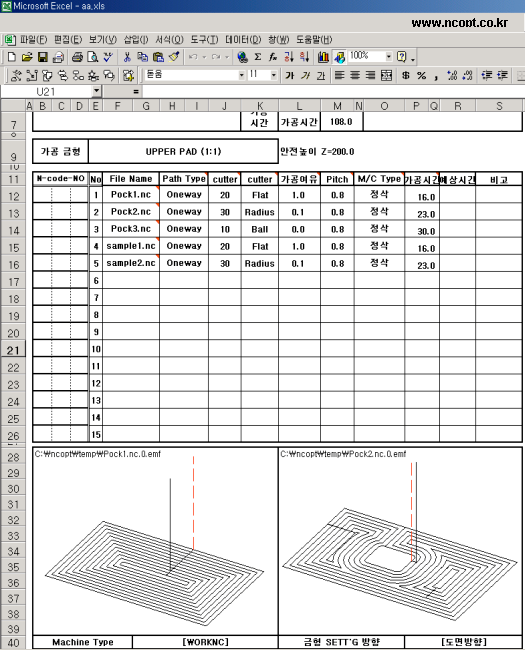Image resolution: width=525 pixels, height=651 pixels.
Task: Click the formula bar equals button
Action: 136,91
